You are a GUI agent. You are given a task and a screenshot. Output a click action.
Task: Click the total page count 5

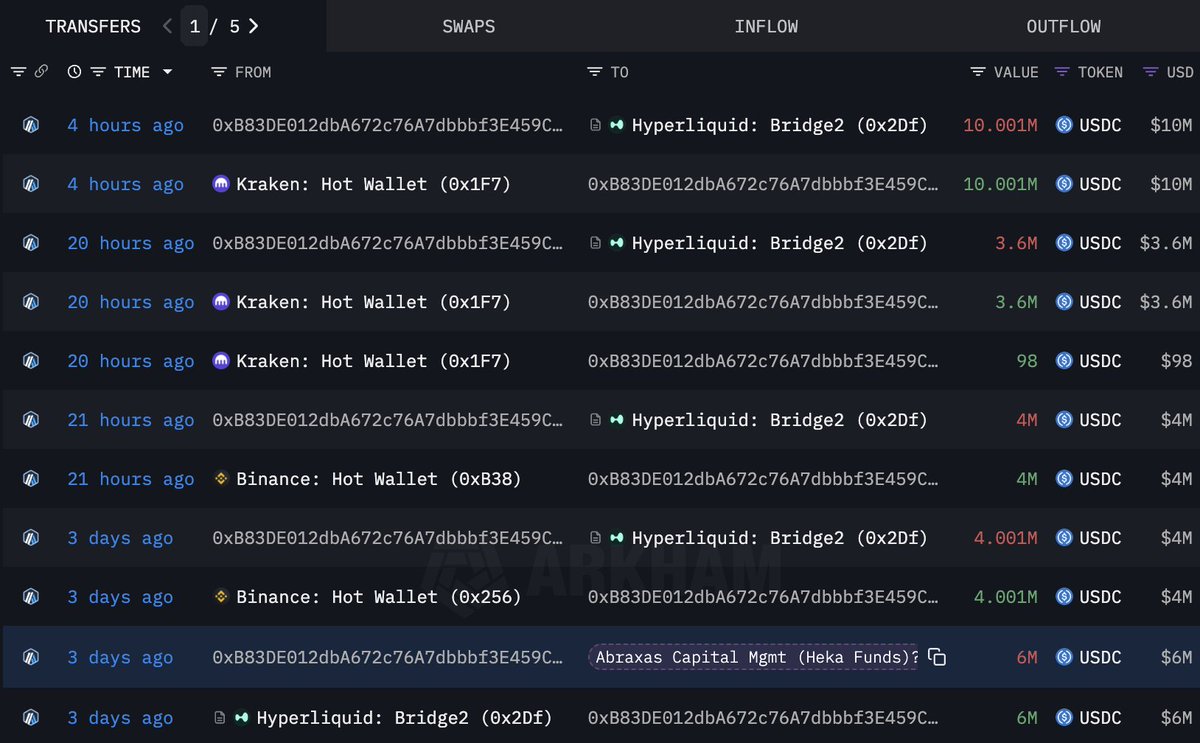pos(234,26)
